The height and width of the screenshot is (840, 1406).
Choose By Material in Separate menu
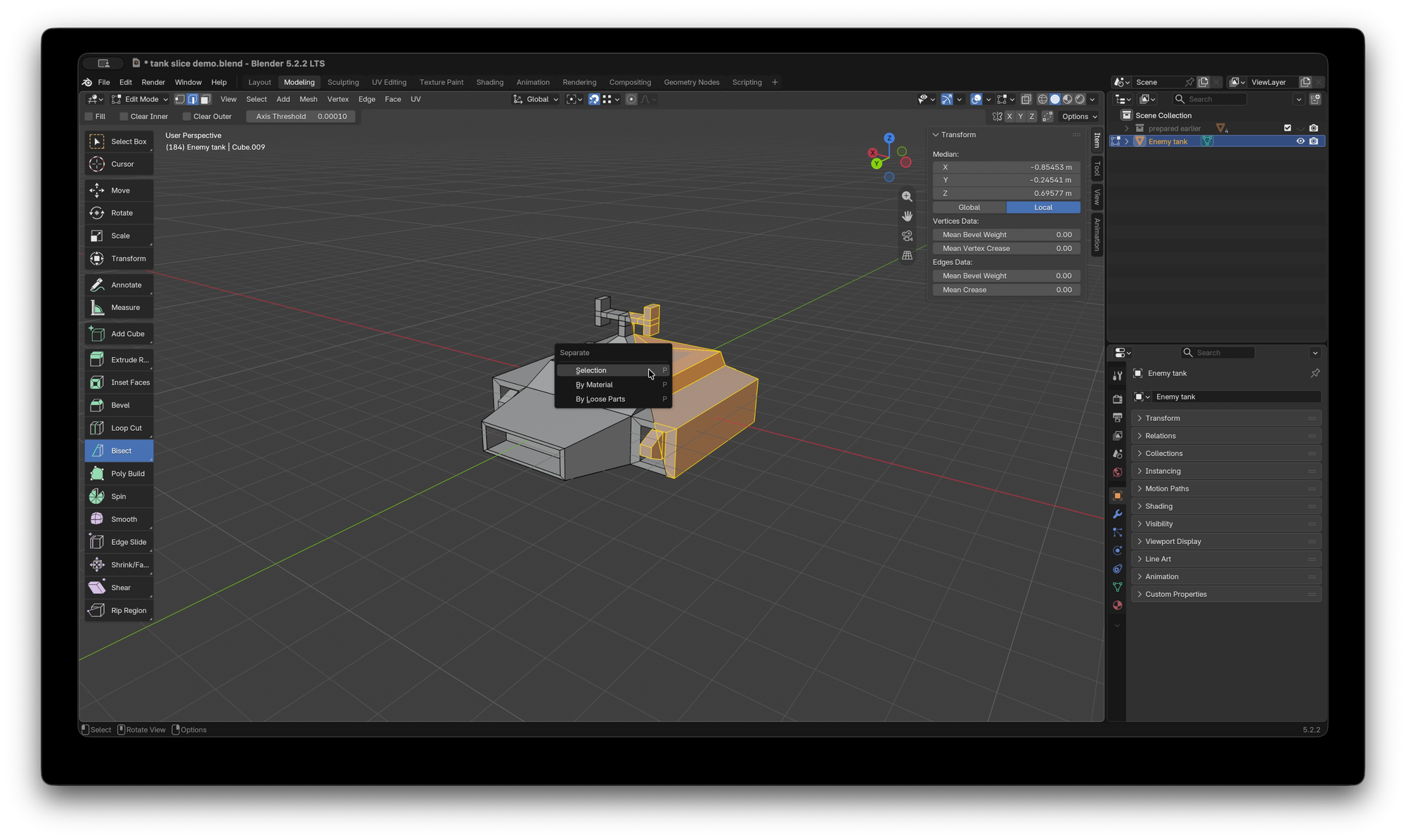[x=614, y=385]
